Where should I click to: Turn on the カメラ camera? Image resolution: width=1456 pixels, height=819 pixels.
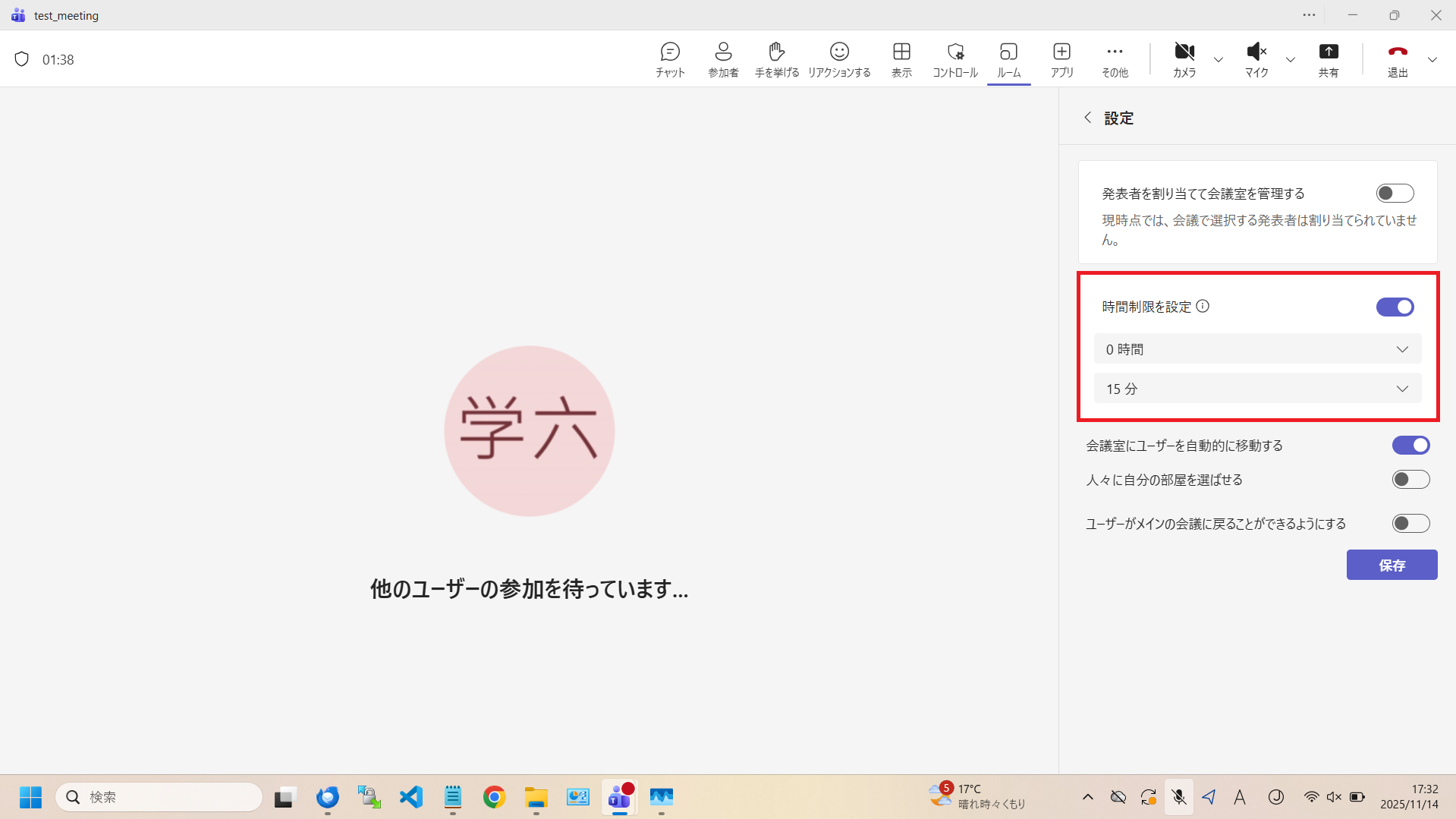[x=1184, y=59]
